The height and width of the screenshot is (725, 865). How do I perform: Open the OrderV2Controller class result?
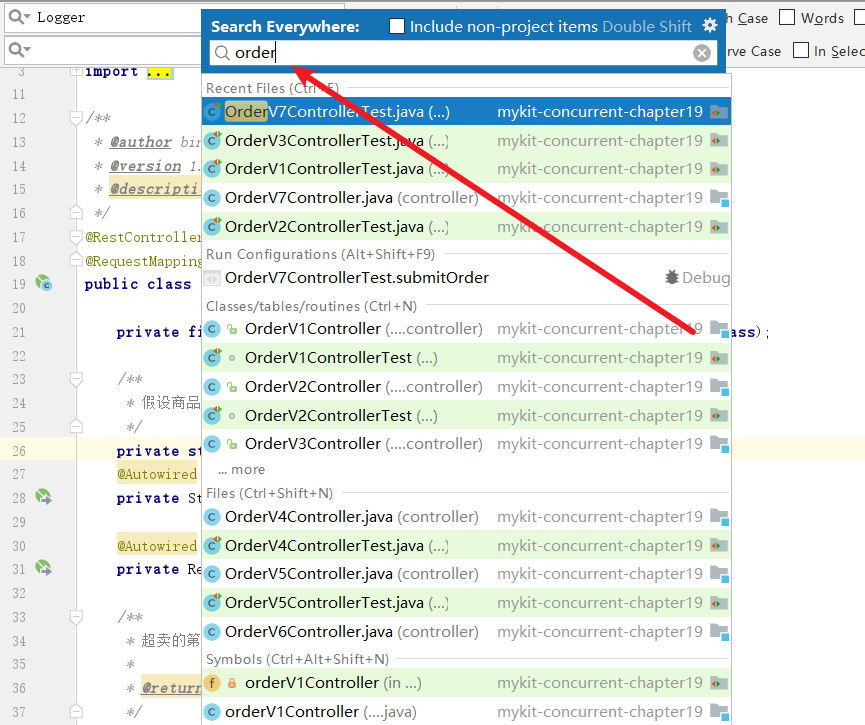466,387
